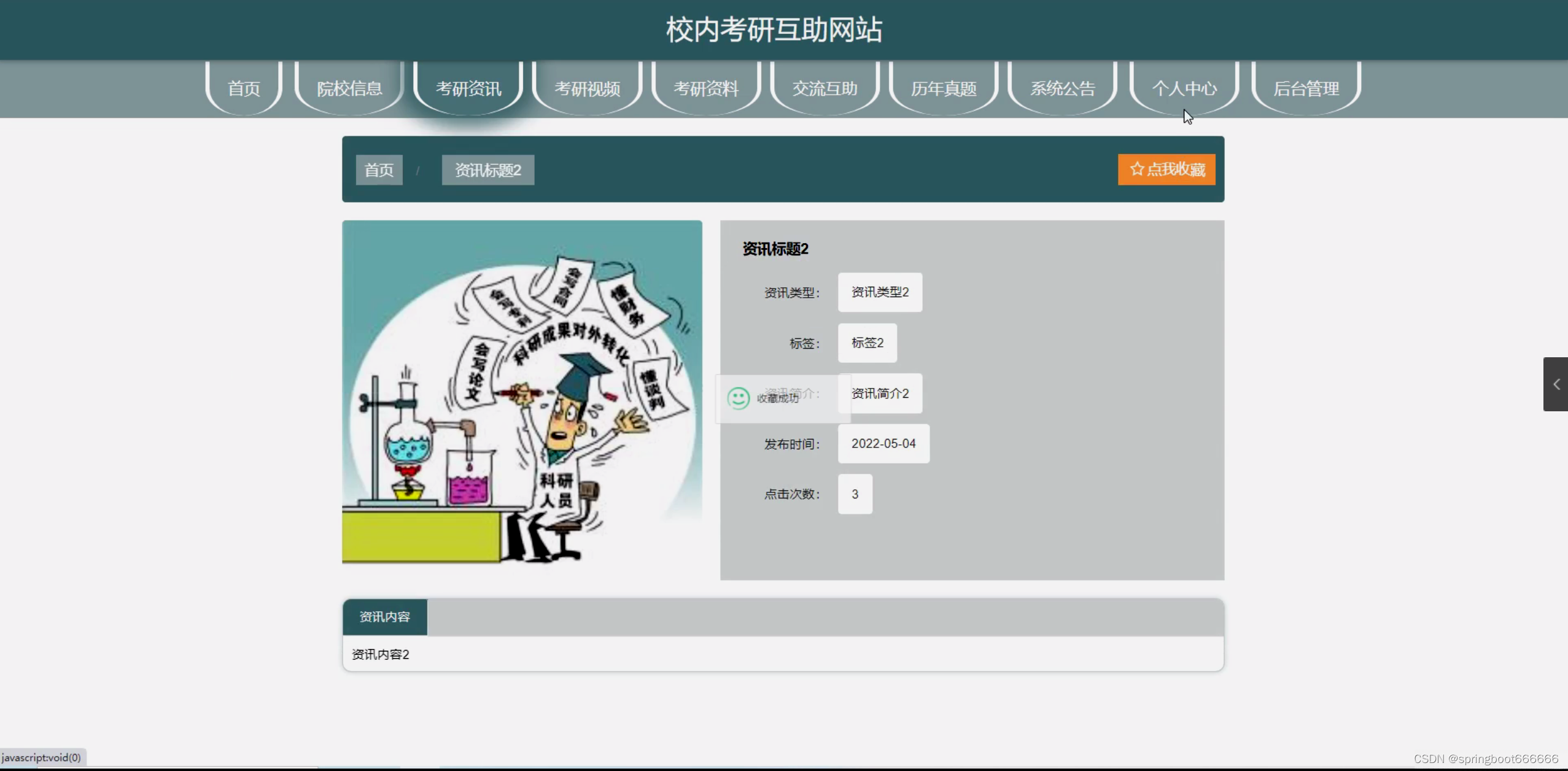Click the 2022-05-04 publish date field
This screenshot has width=1568, height=771.
(x=883, y=443)
